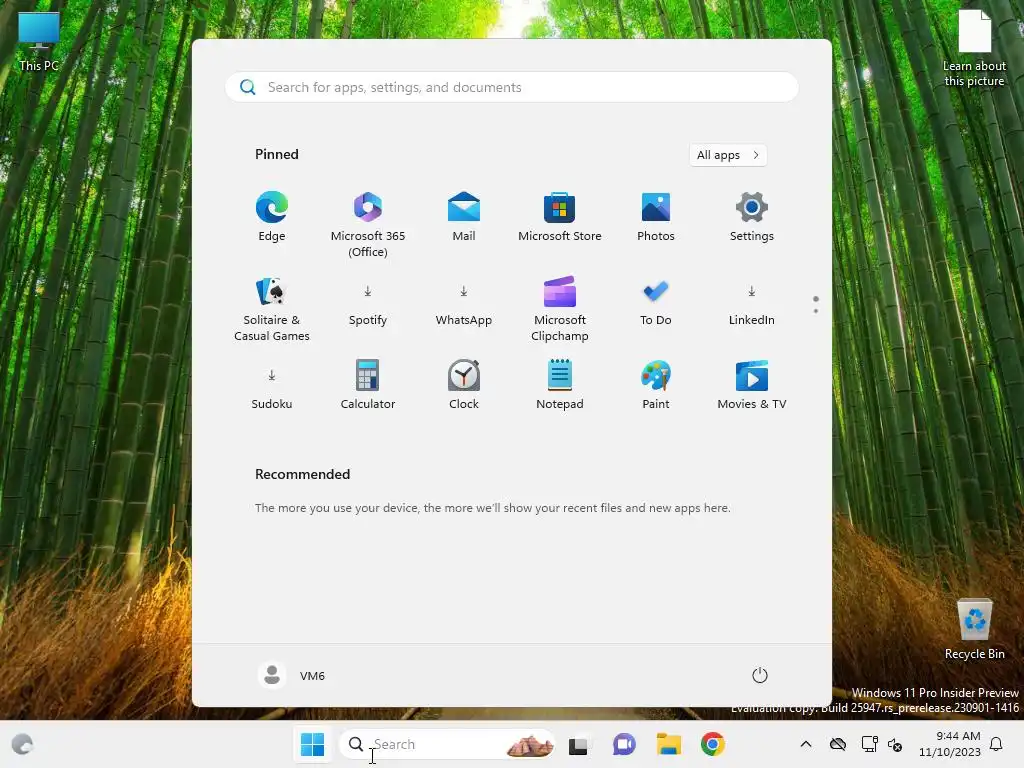This screenshot has height=768, width=1024.
Task: Select the Recycle Bin desktop icon
Action: [x=974, y=629]
